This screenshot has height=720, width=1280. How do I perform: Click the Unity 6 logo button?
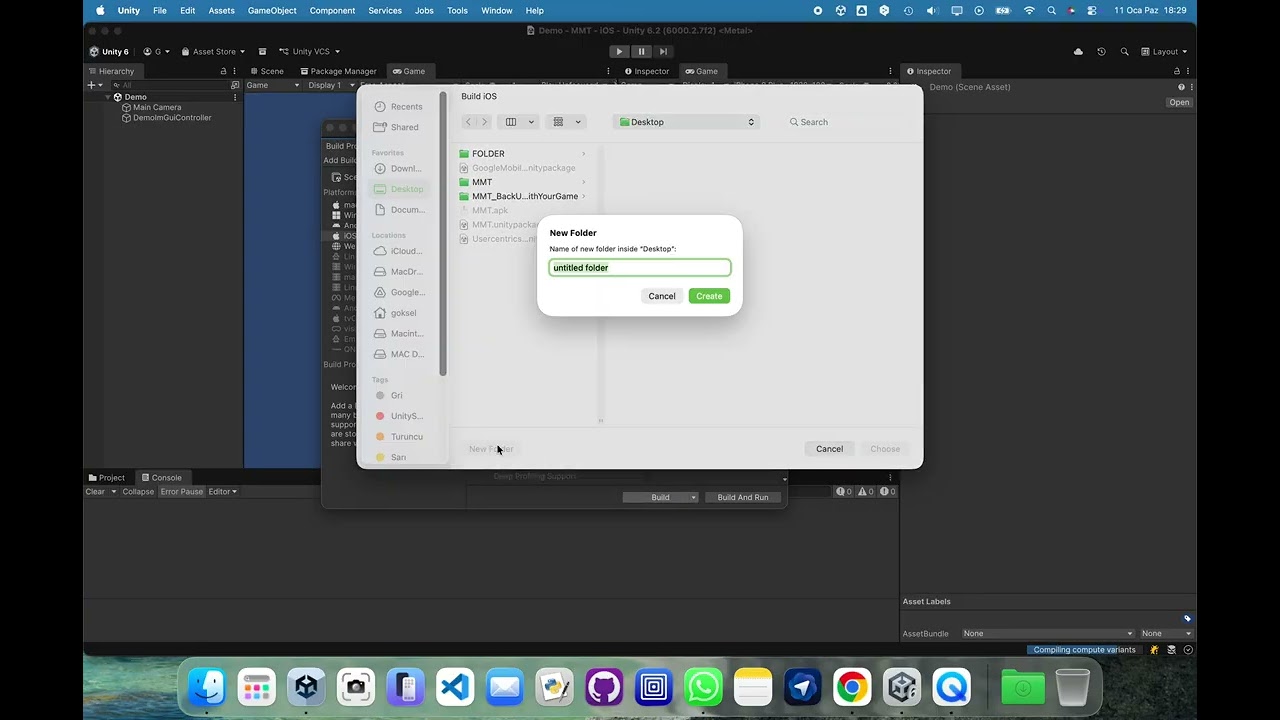tap(109, 51)
